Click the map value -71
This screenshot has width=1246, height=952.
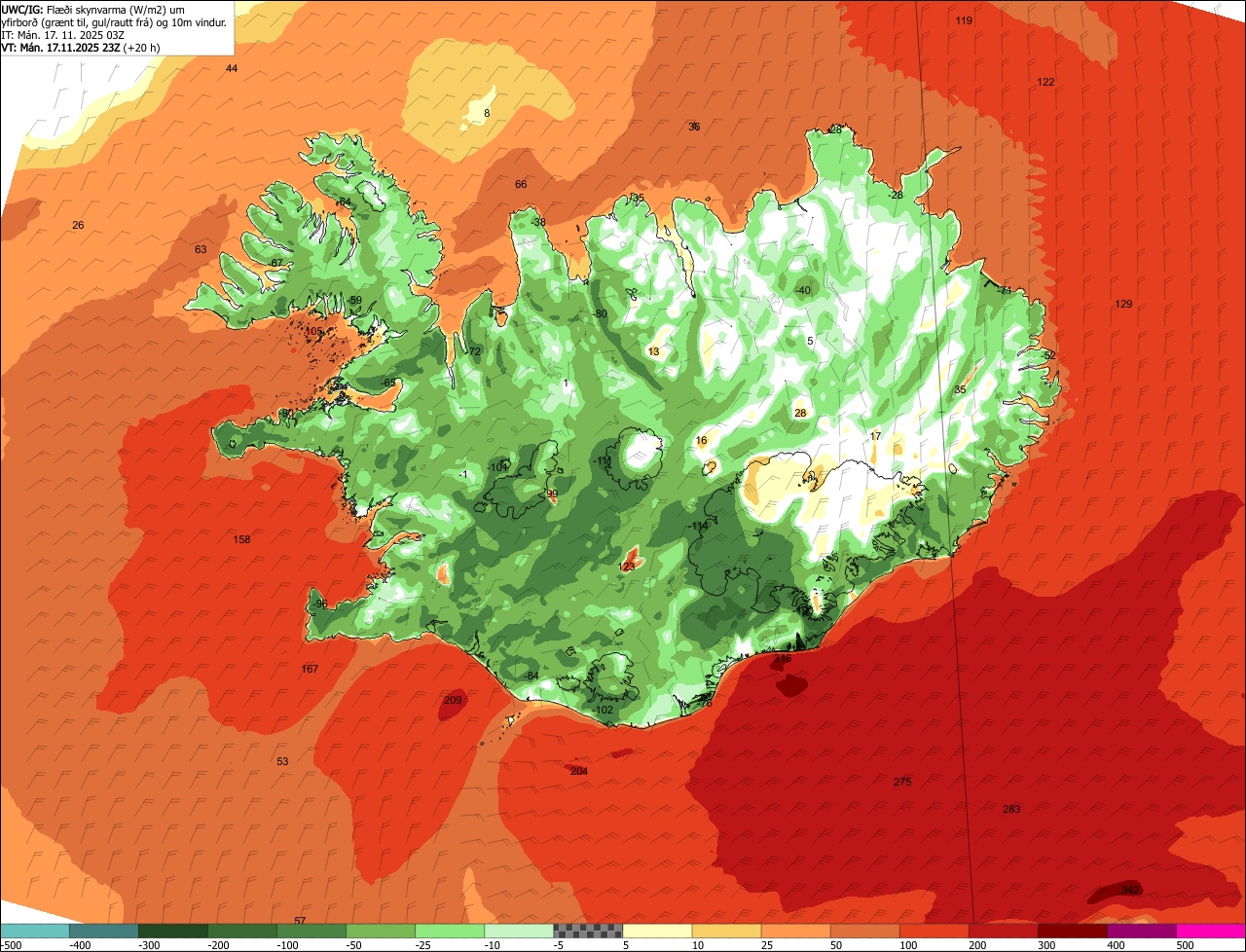coord(1005,290)
